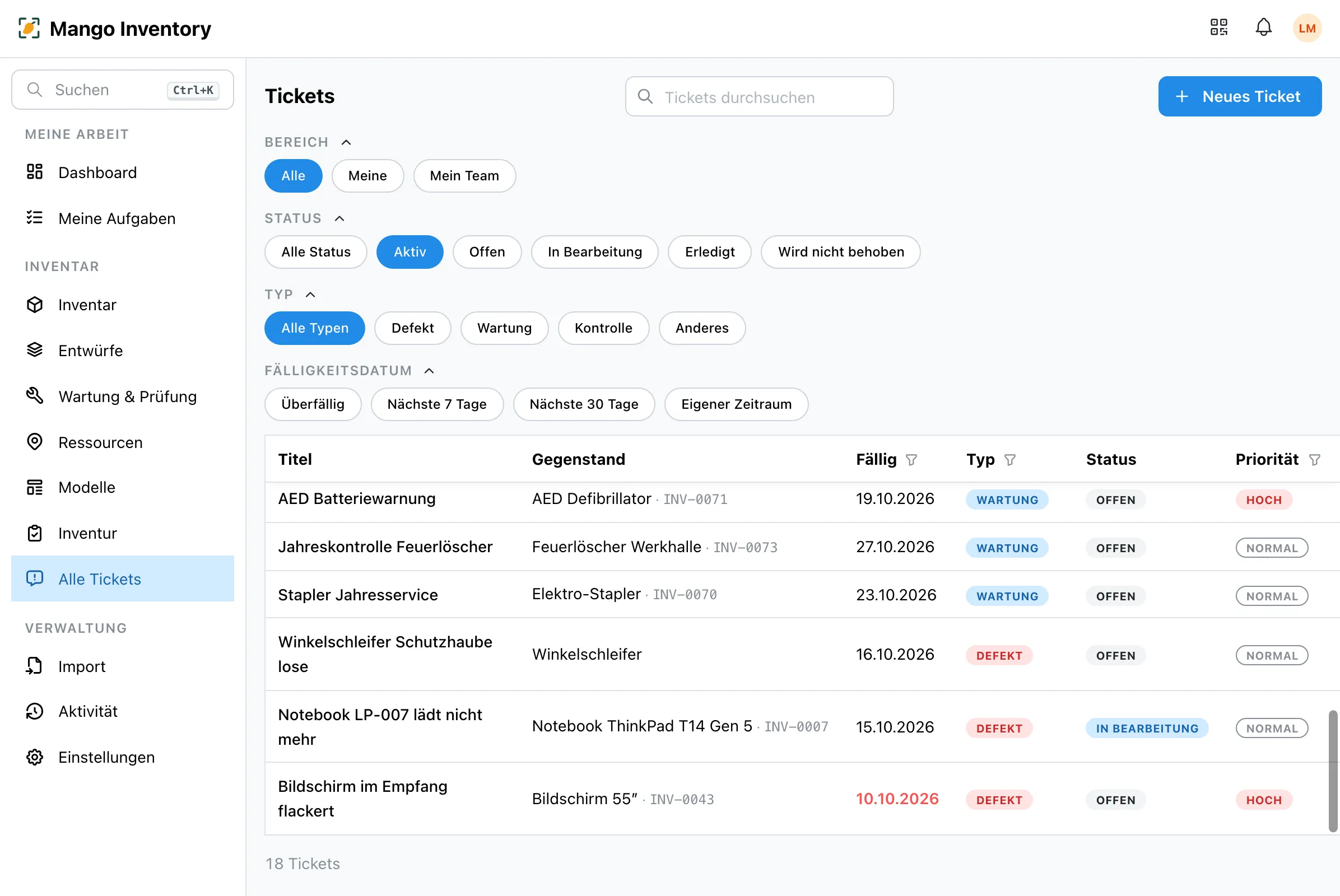The width and height of the screenshot is (1340, 896).
Task: Collapse the Fälligkeitsdatum filter section
Action: click(x=429, y=371)
